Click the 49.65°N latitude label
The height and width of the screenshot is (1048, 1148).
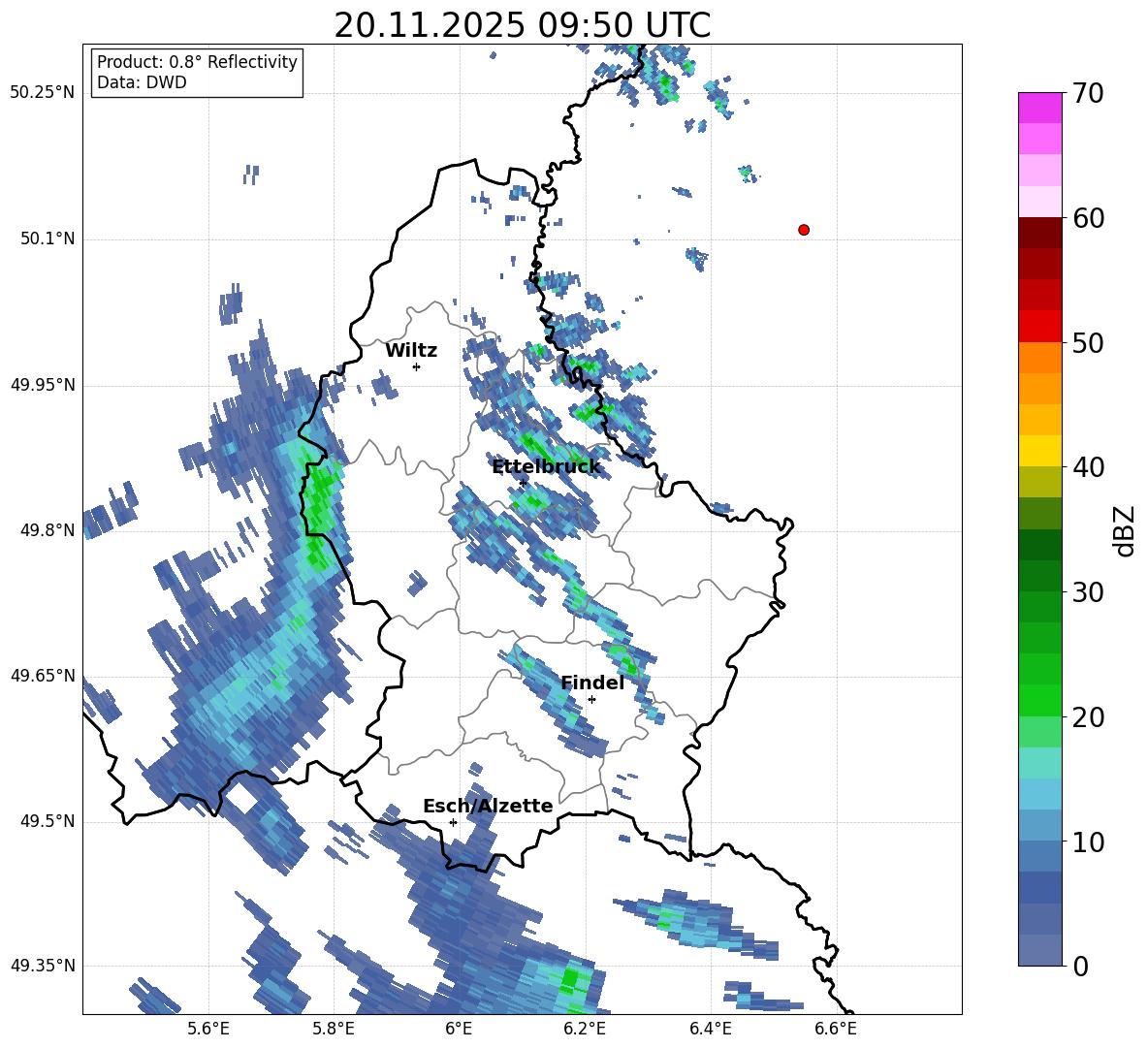(x=42, y=675)
